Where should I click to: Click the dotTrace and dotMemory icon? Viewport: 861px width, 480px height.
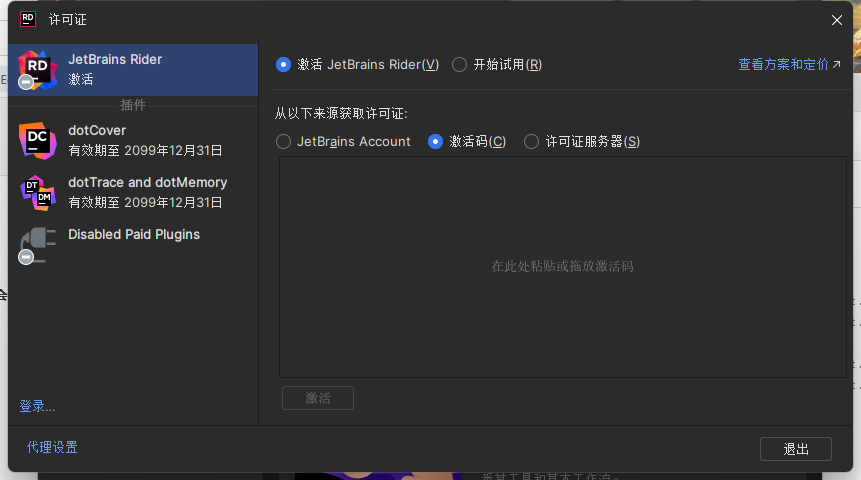pyautogui.click(x=38, y=193)
